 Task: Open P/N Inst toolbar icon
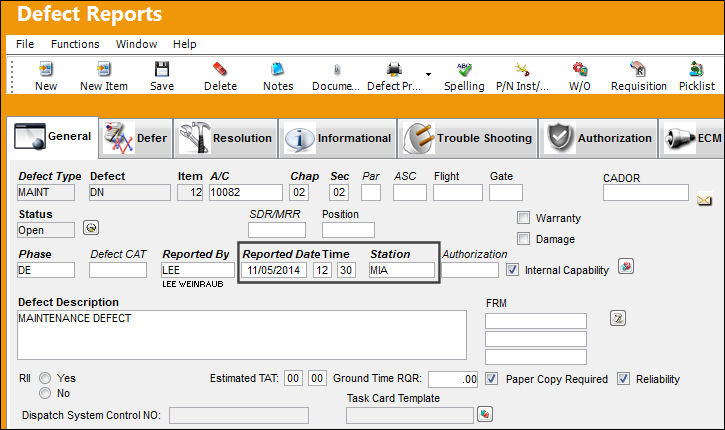[522, 69]
